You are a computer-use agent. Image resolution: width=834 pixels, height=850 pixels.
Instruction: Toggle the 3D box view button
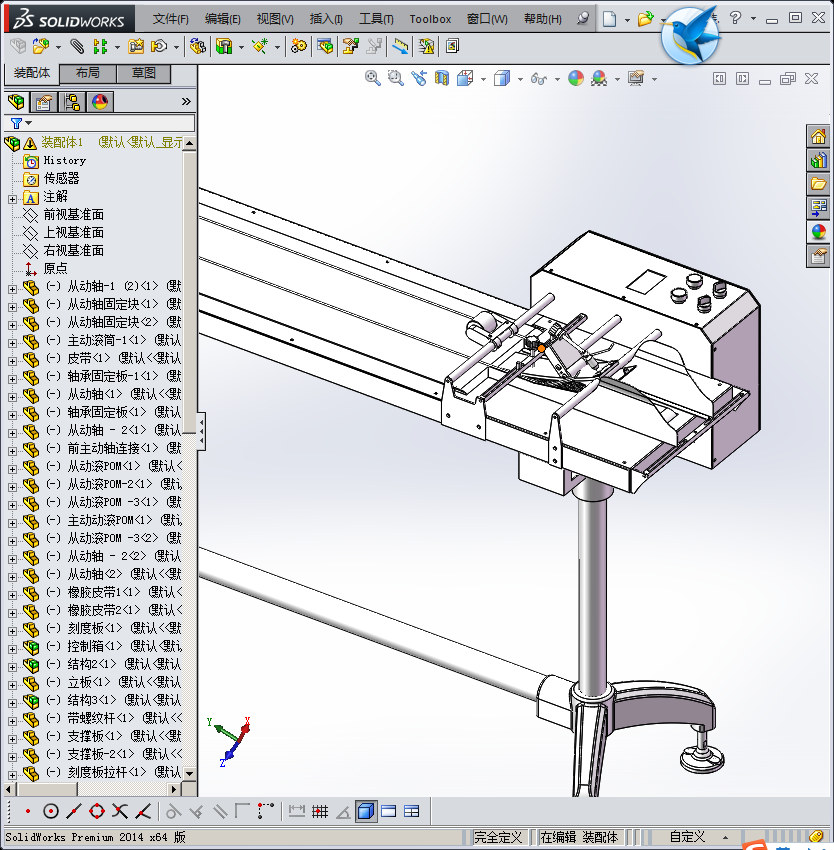coord(366,812)
